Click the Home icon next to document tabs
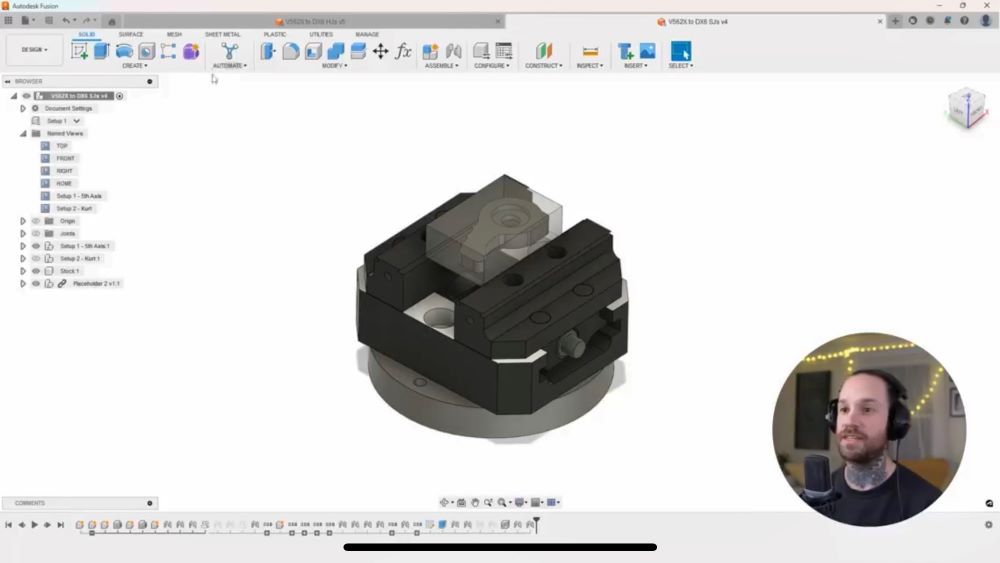The image size is (1000, 563). [112, 21]
